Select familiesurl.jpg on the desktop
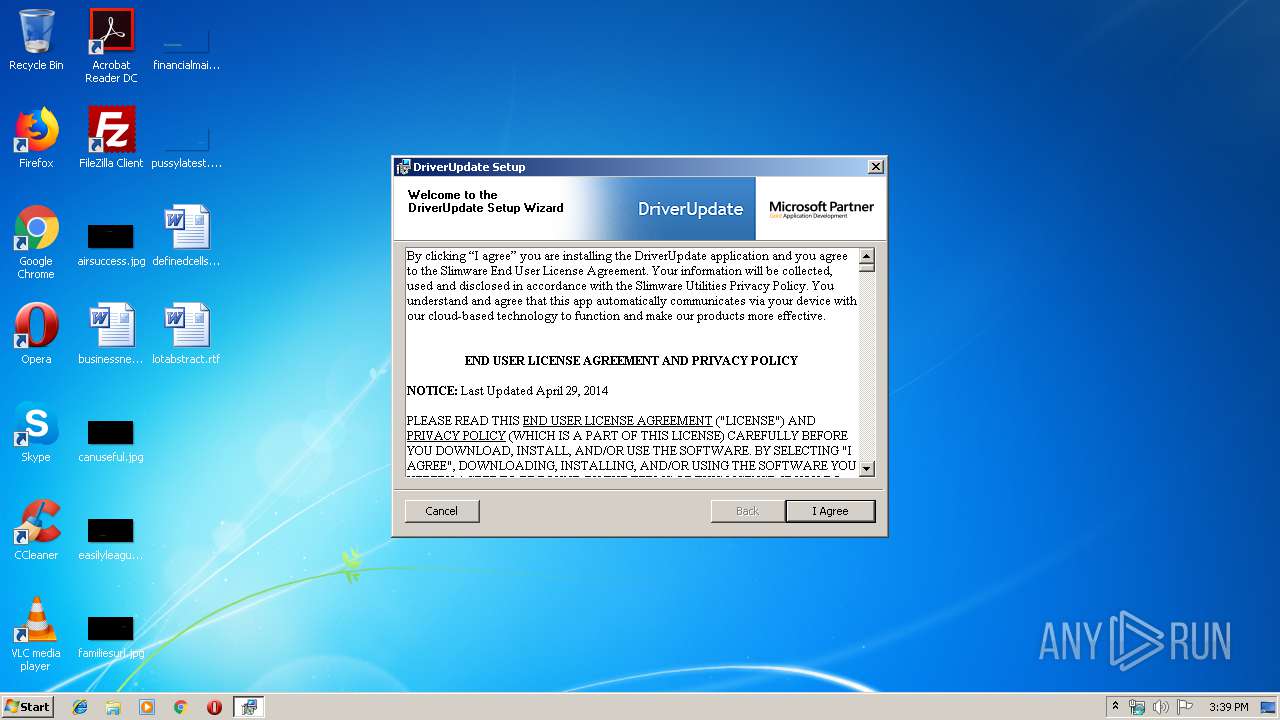This screenshot has width=1280, height=720. coord(111,637)
